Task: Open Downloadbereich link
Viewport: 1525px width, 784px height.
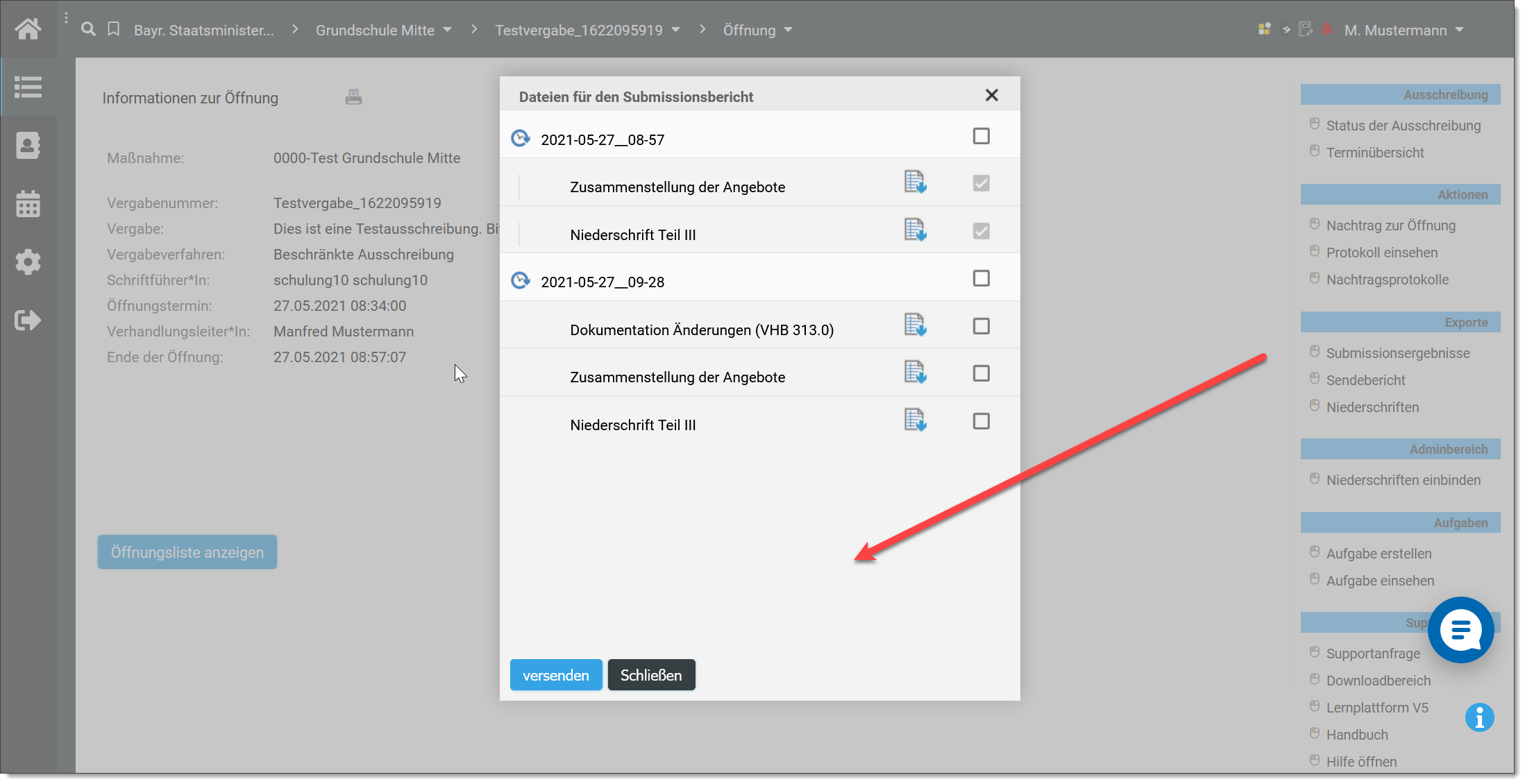Action: point(1379,681)
